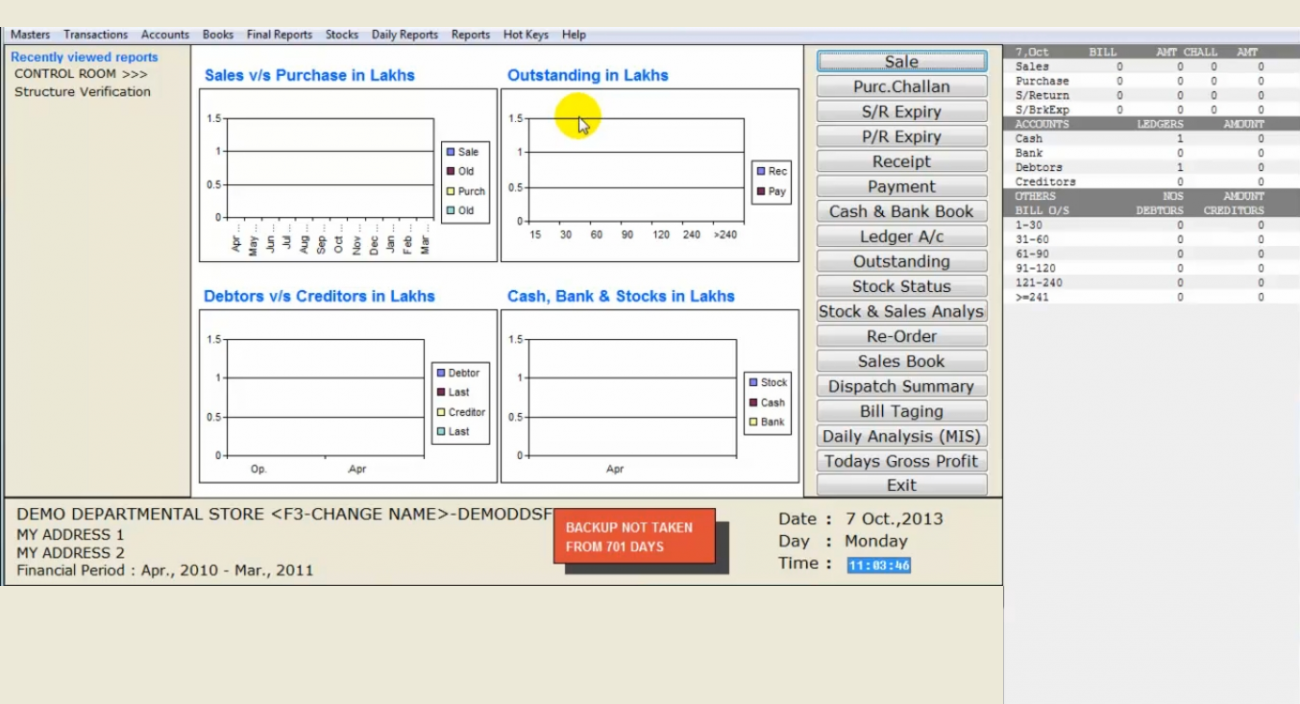This screenshot has height=704, width=1300.
Task: Click the Outstanding in Lakhs chart title
Action: (588, 75)
